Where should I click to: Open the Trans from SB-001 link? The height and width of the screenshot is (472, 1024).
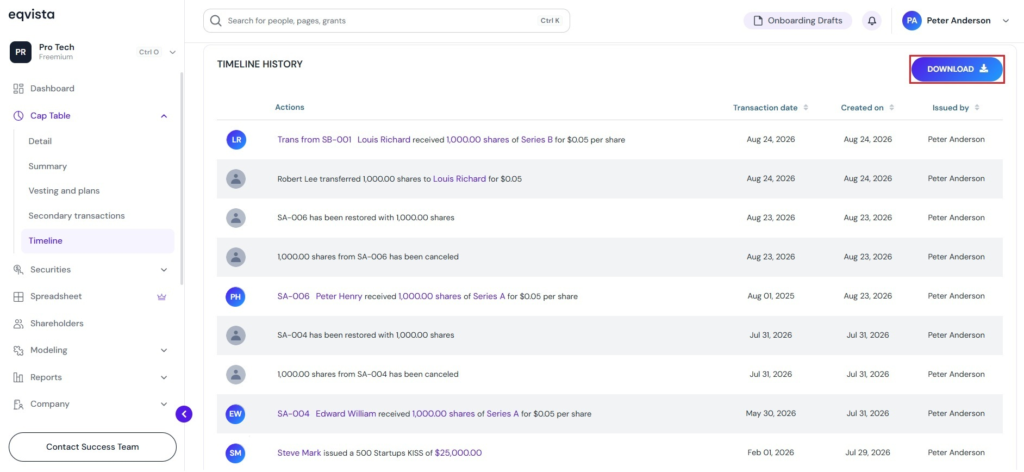(x=314, y=140)
